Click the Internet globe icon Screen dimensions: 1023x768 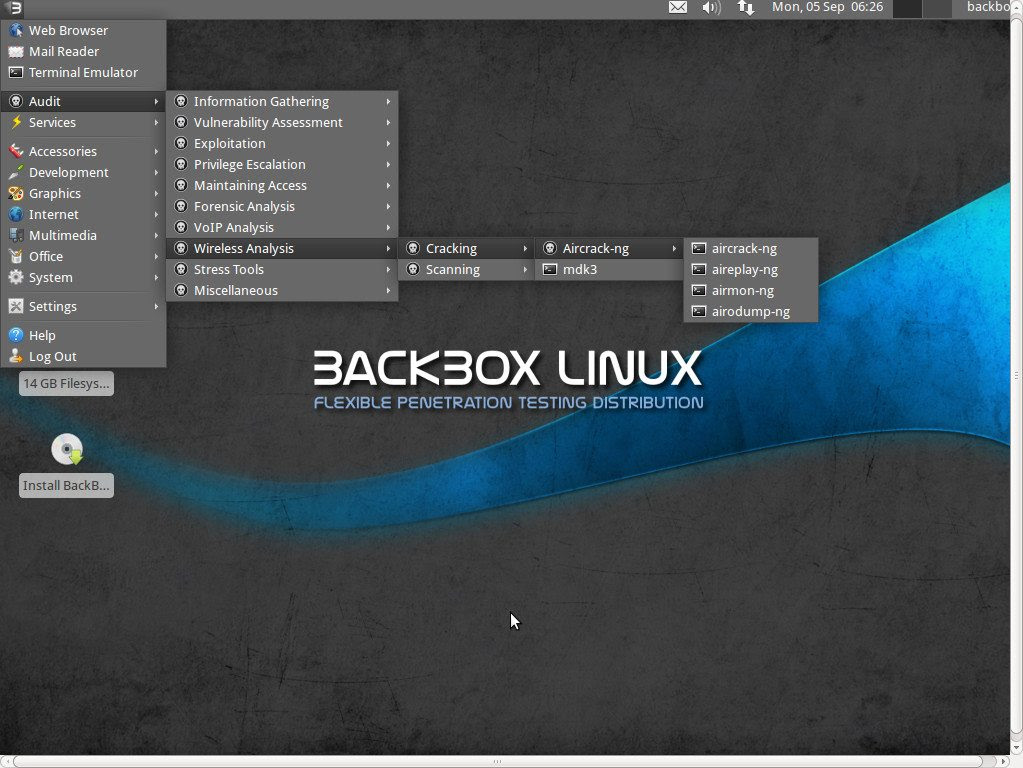pyautogui.click(x=16, y=214)
